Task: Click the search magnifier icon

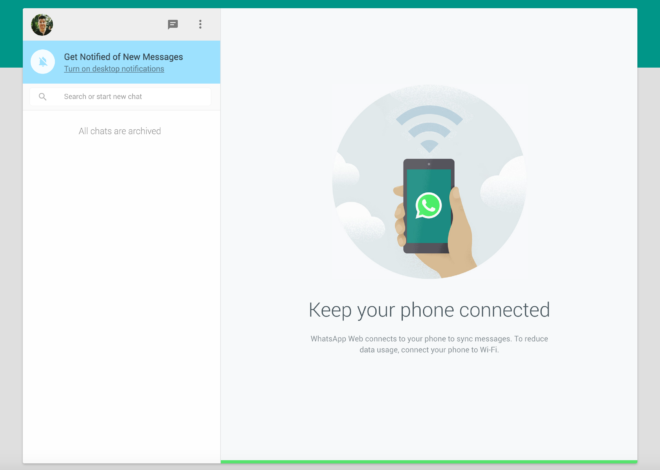Action: tap(43, 97)
